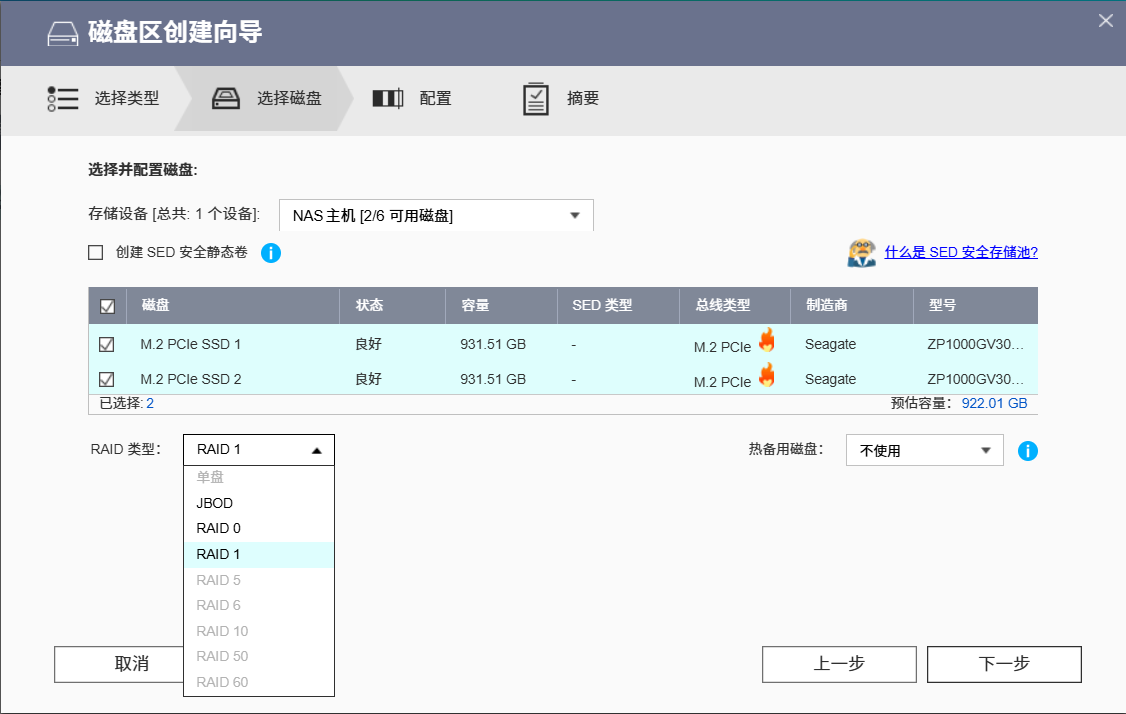This screenshot has width=1126, height=714.
Task: Click the flame icon for M.2 PCIe SSD 1
Action: 767,341
